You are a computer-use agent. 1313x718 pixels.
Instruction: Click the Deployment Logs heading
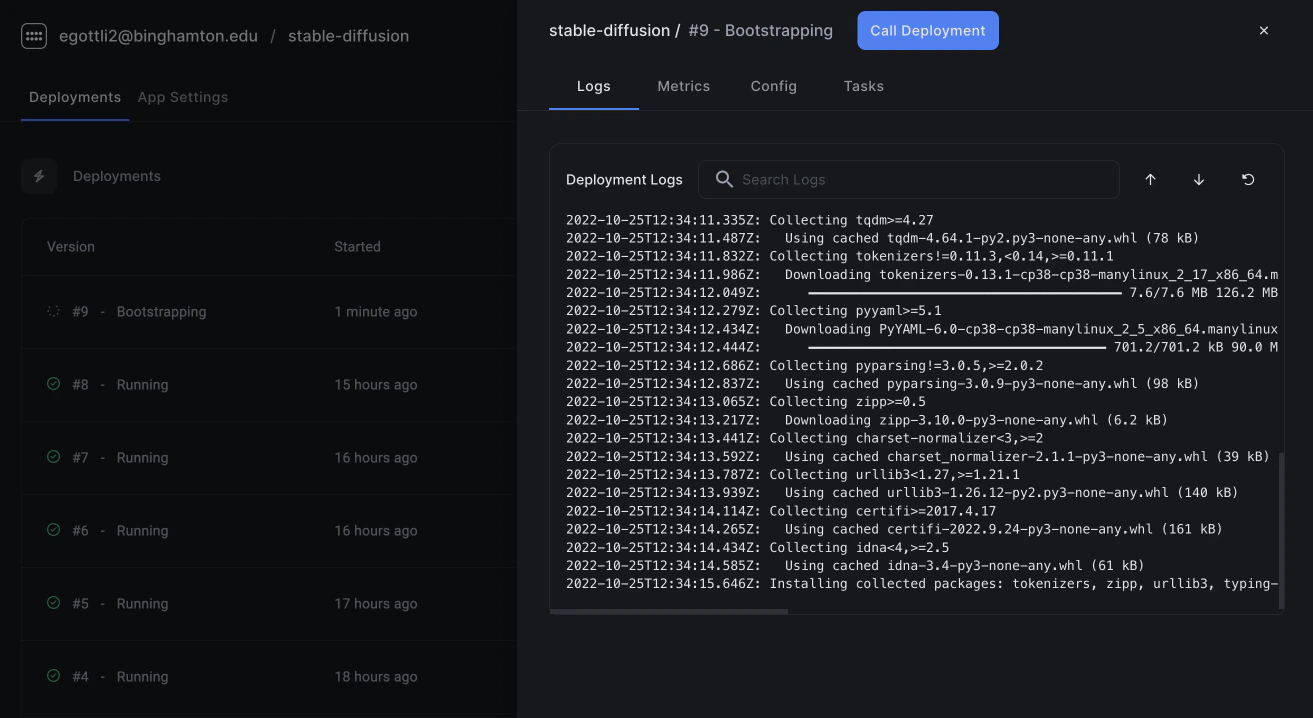(x=624, y=180)
